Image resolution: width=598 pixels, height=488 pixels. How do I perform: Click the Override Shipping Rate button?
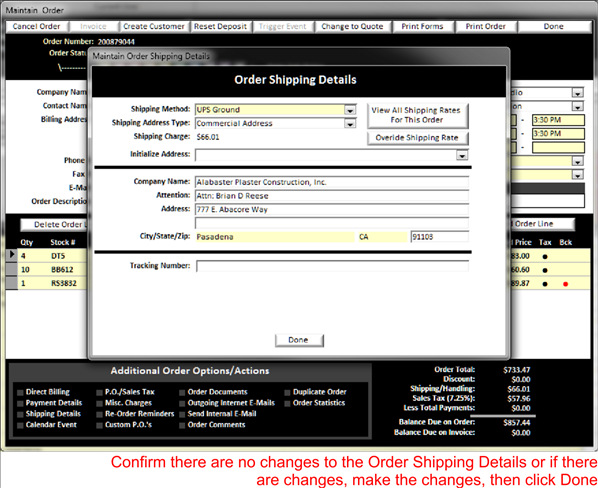click(x=418, y=138)
